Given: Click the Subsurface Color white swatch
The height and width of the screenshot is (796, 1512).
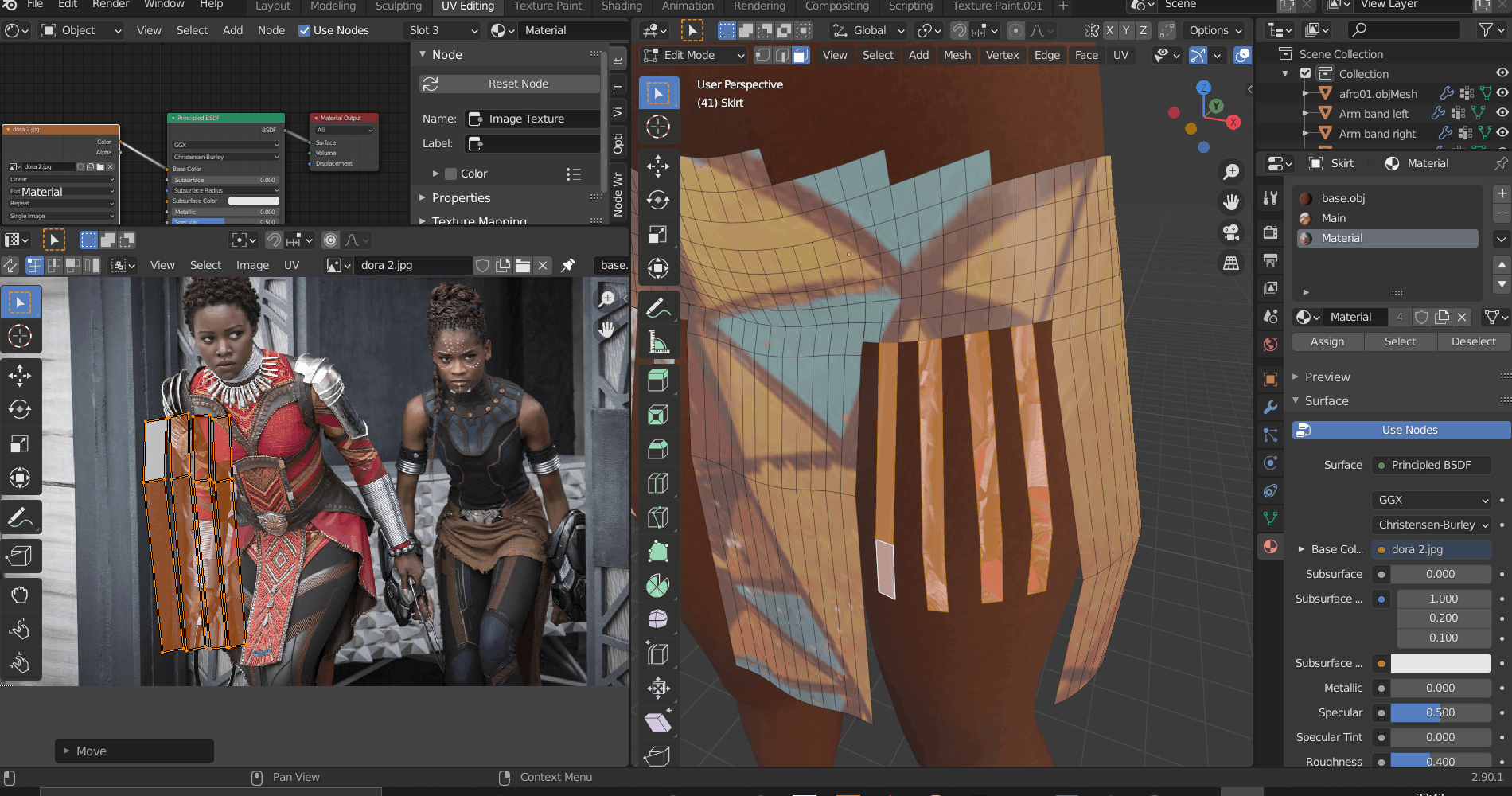Looking at the screenshot, I should pyautogui.click(x=1440, y=663).
